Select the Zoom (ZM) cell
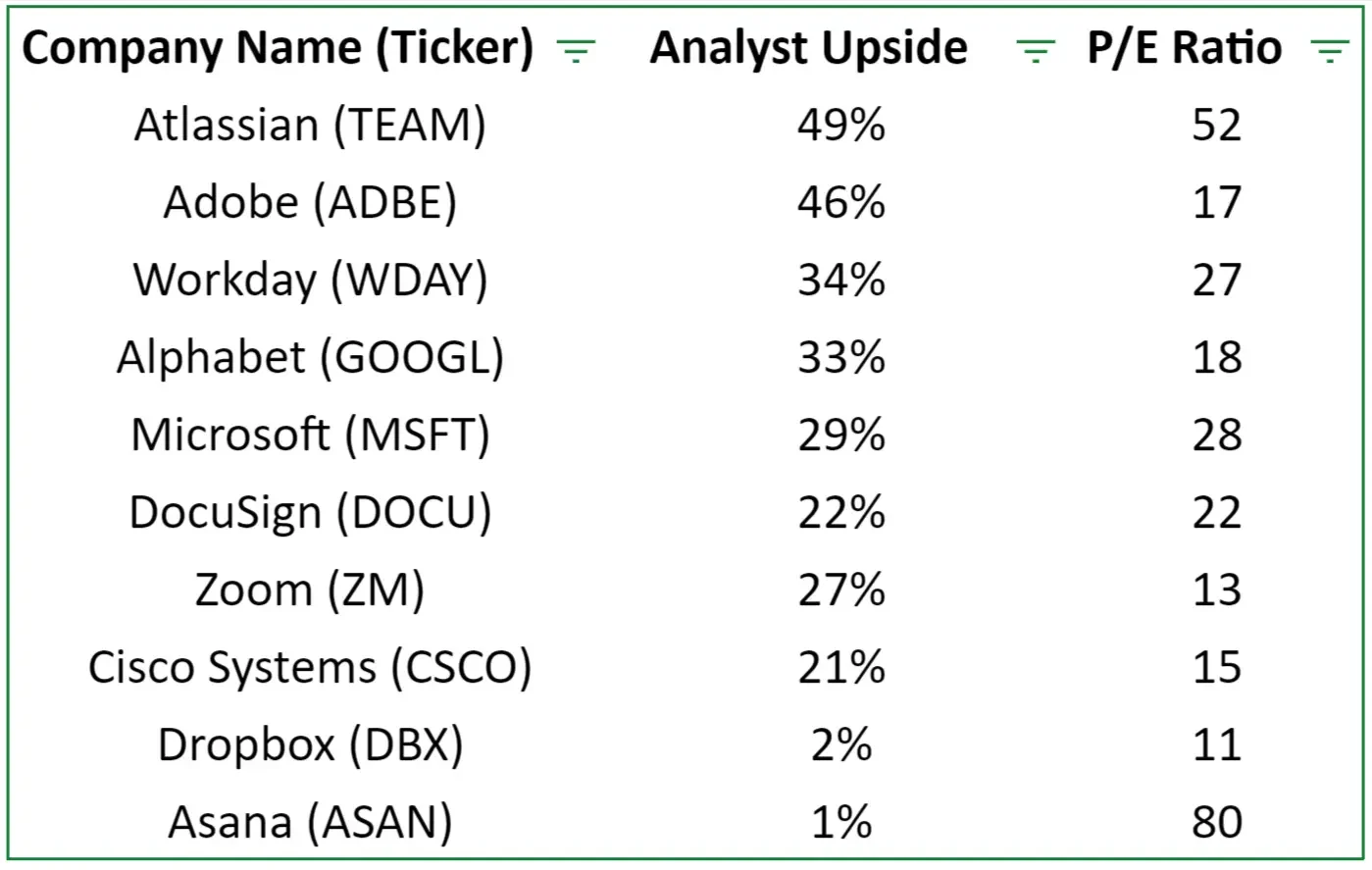This screenshot has width=1372, height=870. click(310, 590)
